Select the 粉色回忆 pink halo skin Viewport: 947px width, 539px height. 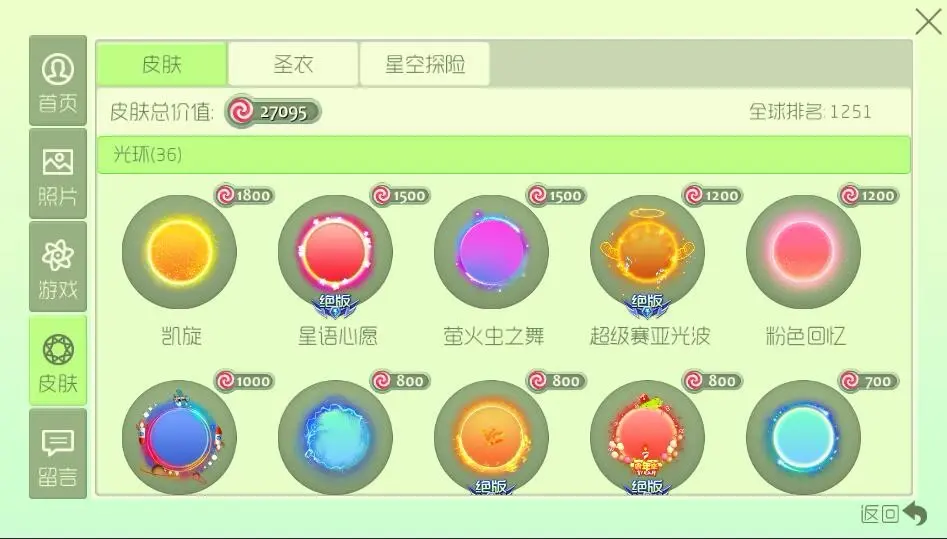[x=803, y=252]
